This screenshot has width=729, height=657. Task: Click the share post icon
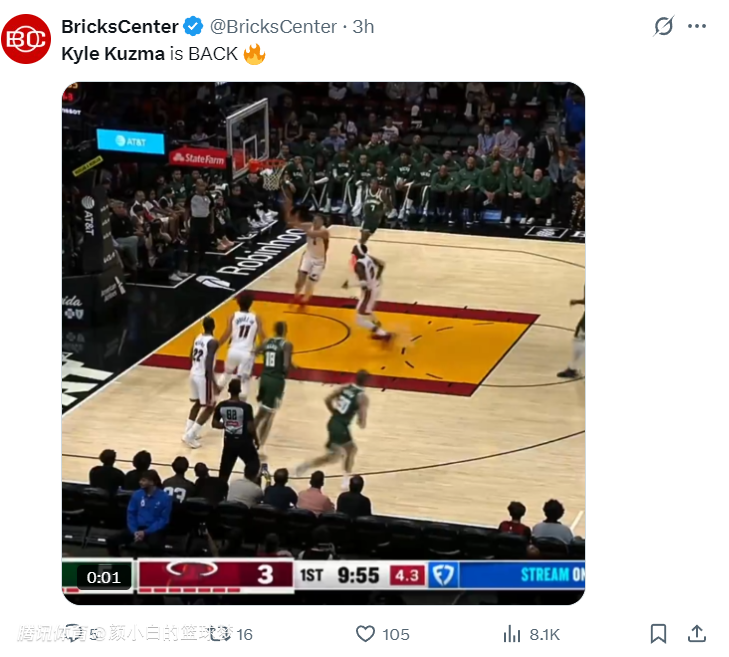click(697, 634)
